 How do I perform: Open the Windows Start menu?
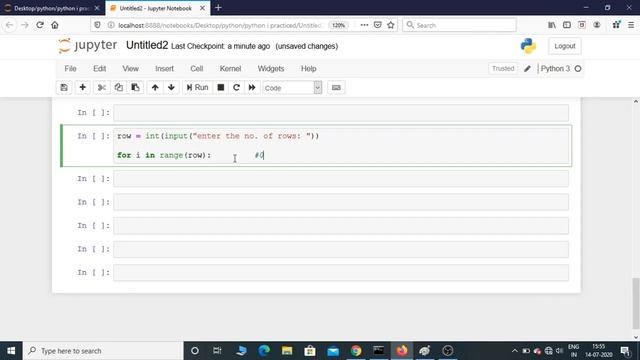[x=11, y=351]
